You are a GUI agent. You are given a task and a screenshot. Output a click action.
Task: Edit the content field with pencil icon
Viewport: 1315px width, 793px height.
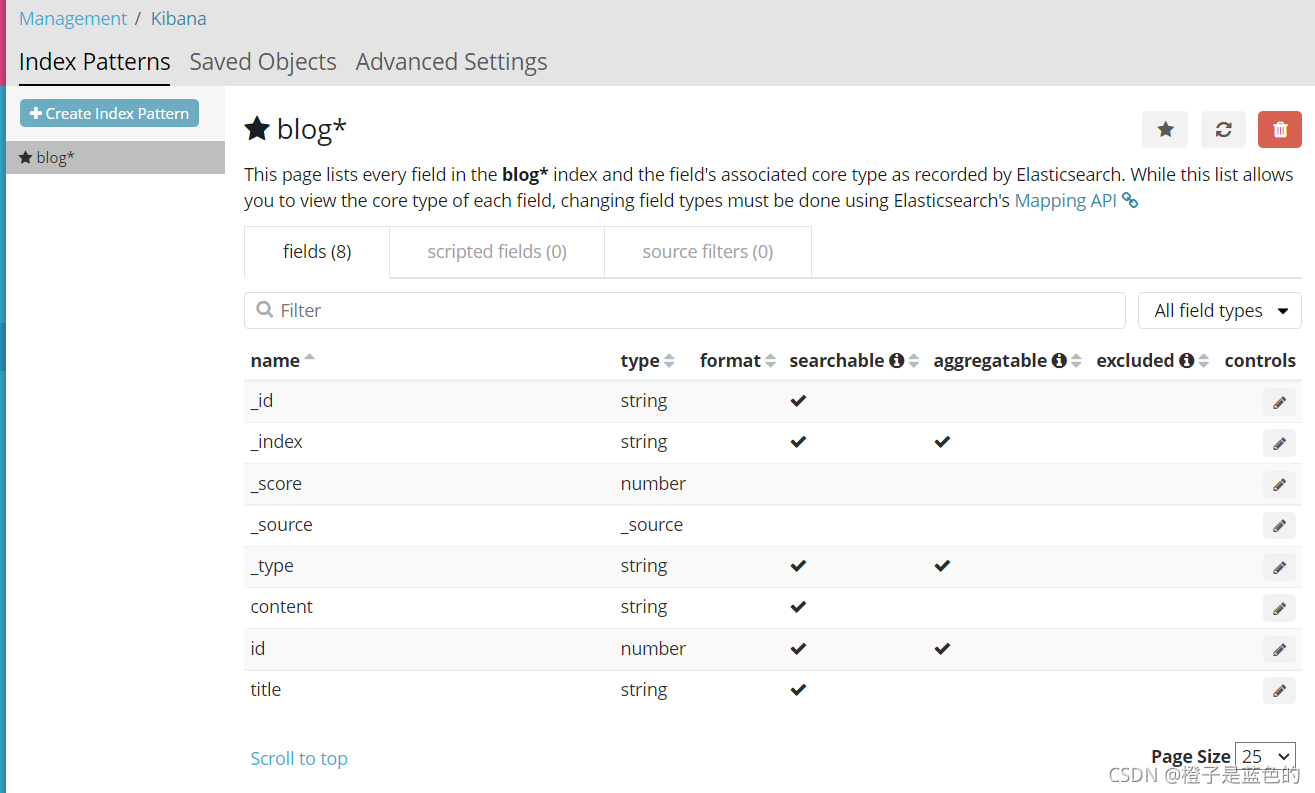pos(1279,608)
